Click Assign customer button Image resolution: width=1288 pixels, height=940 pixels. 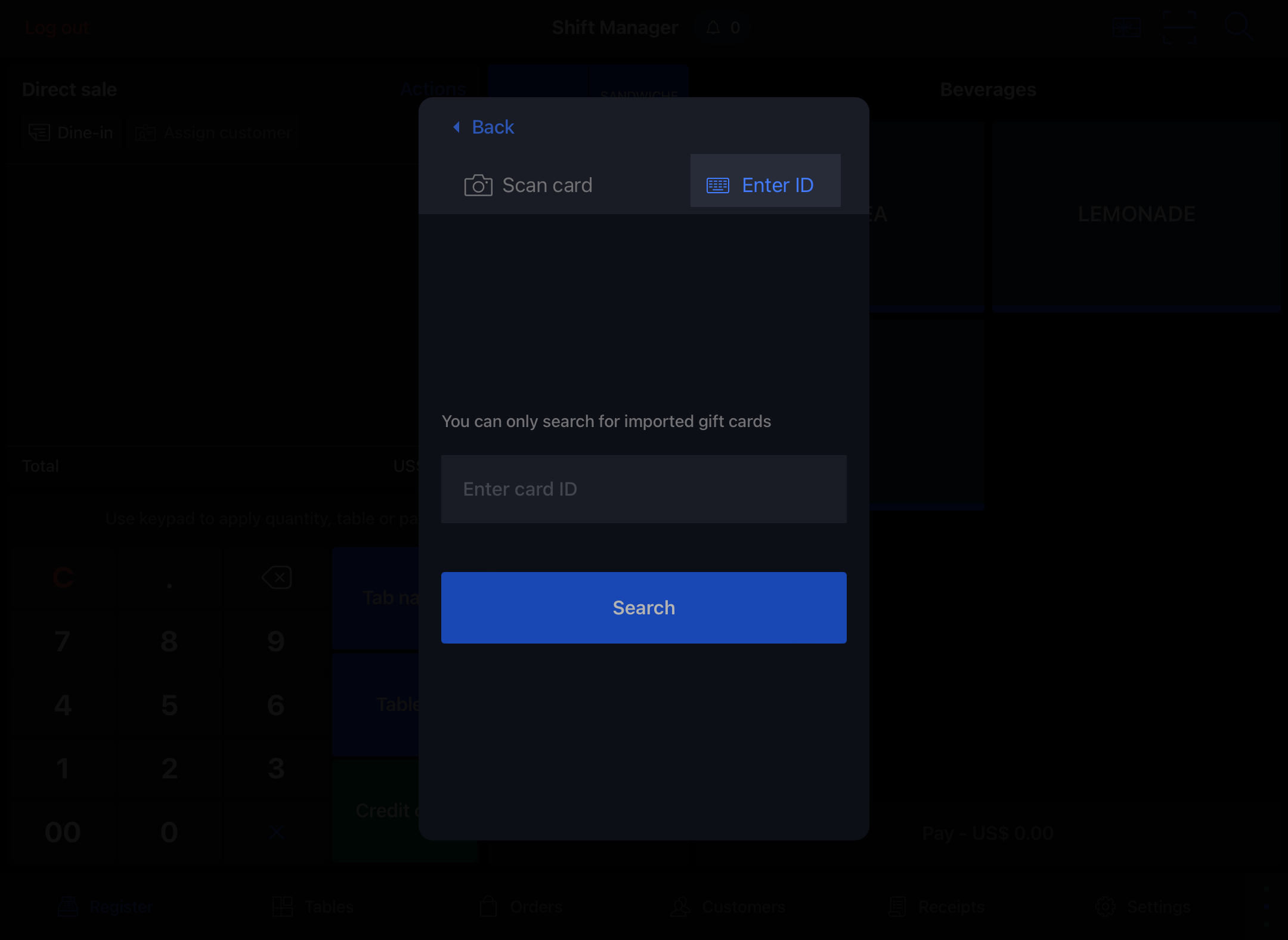click(214, 132)
